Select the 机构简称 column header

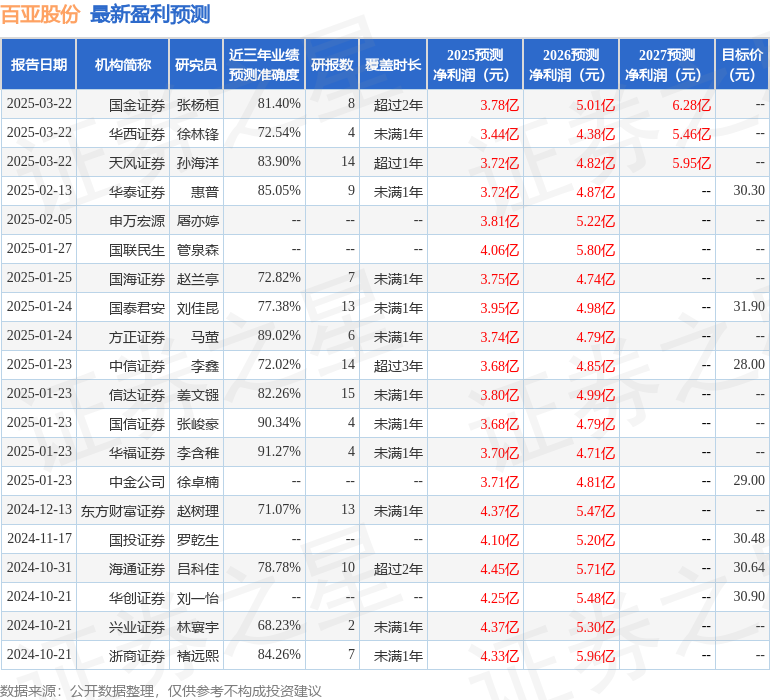pos(123,64)
